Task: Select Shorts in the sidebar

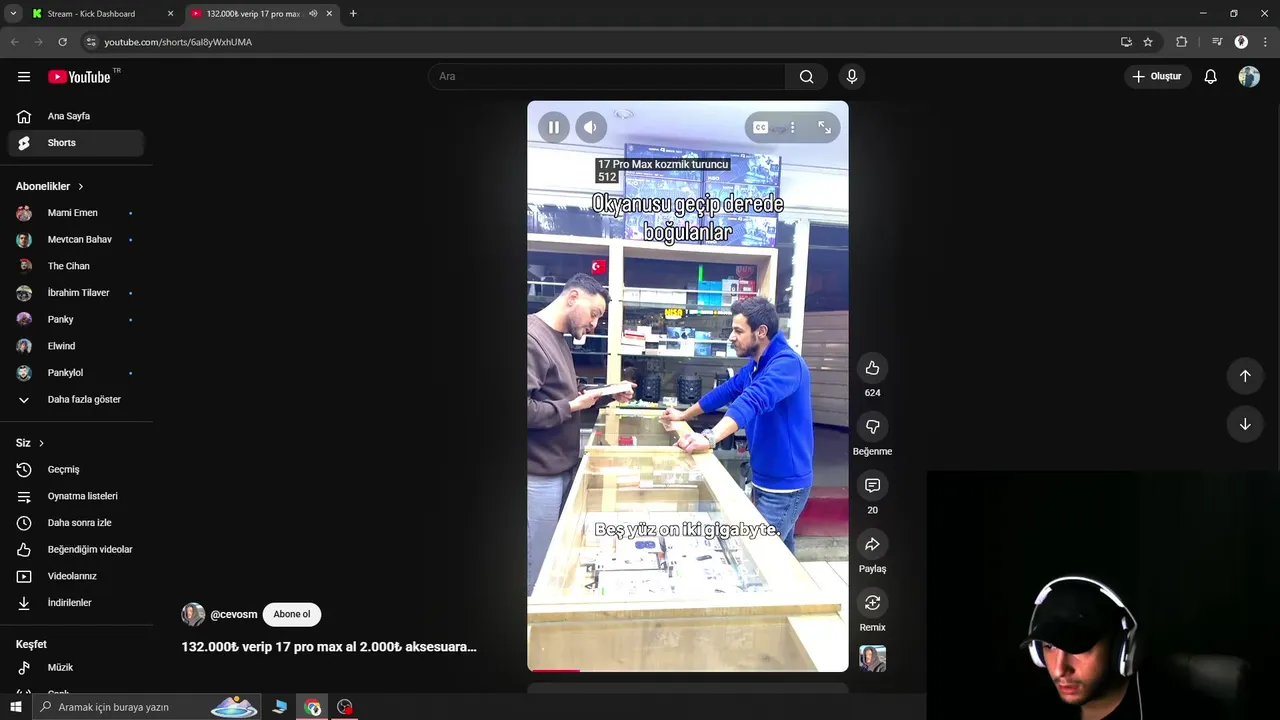Action: pos(76,143)
